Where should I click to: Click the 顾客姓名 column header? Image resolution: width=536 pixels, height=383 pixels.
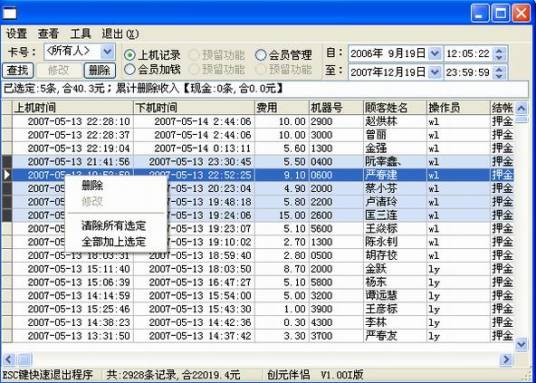pos(395,108)
